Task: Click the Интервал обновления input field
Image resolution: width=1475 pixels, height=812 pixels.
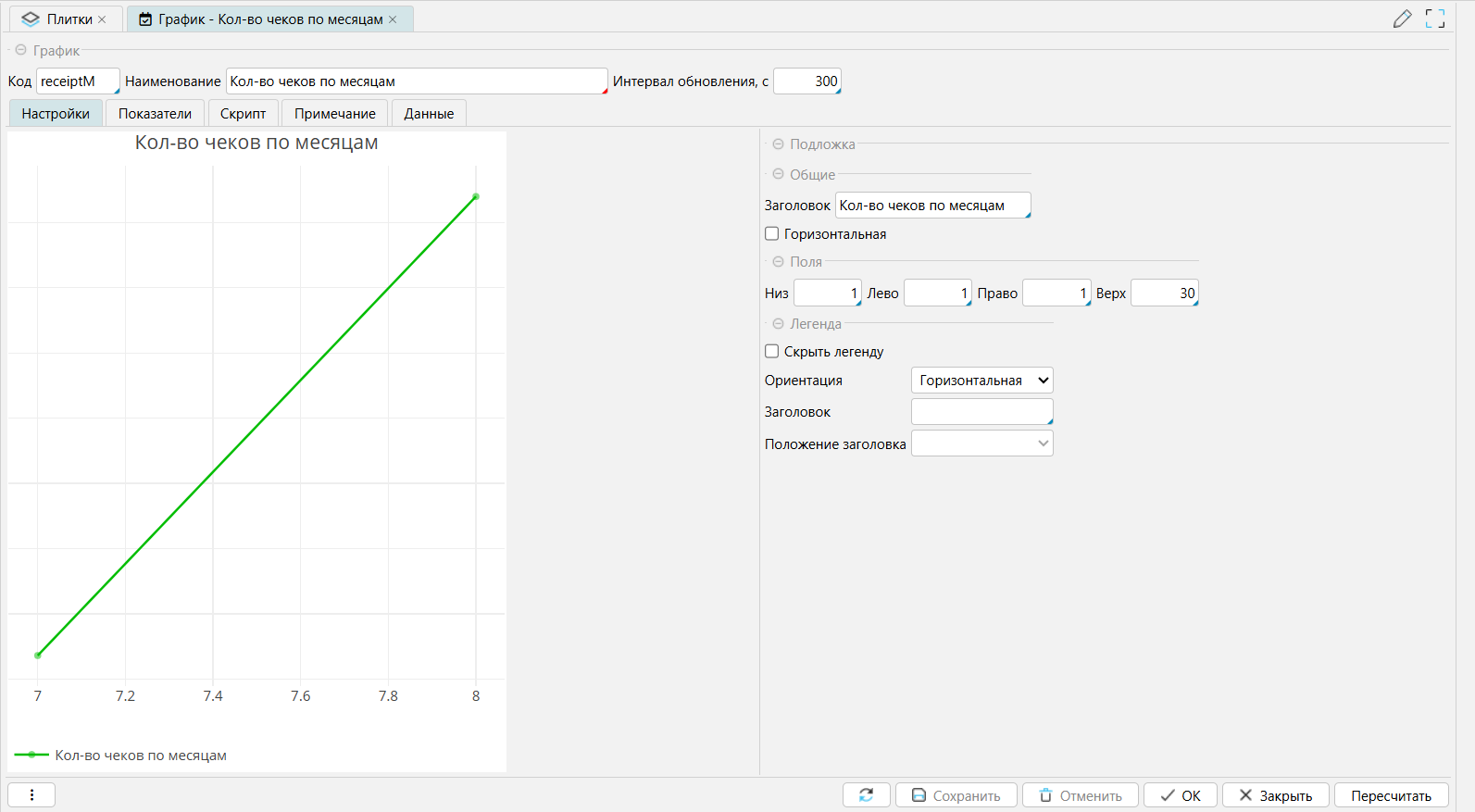Action: click(806, 81)
